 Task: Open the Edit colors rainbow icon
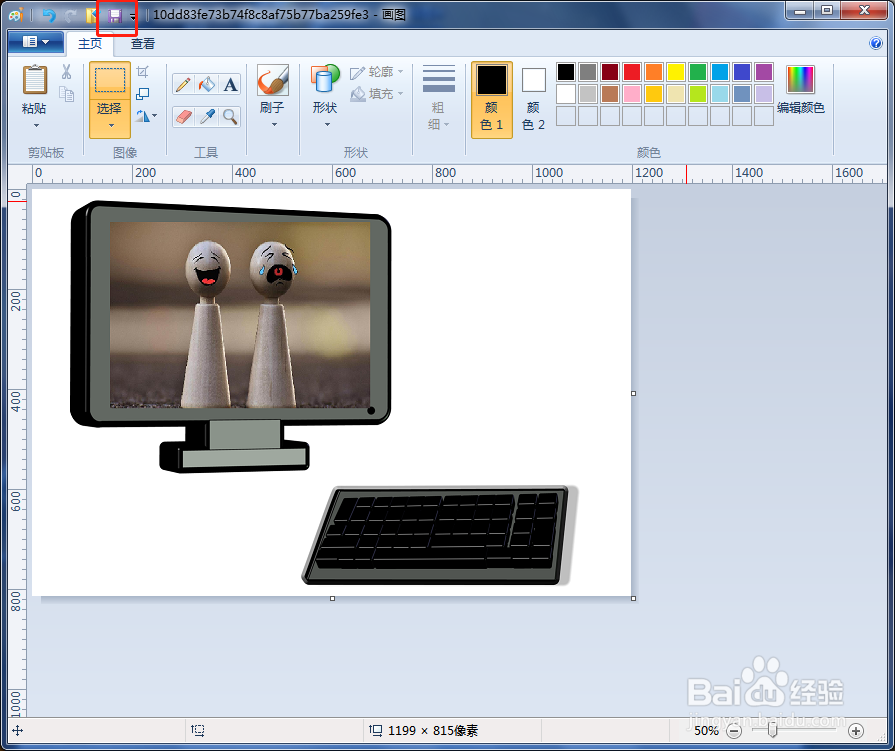[800, 79]
